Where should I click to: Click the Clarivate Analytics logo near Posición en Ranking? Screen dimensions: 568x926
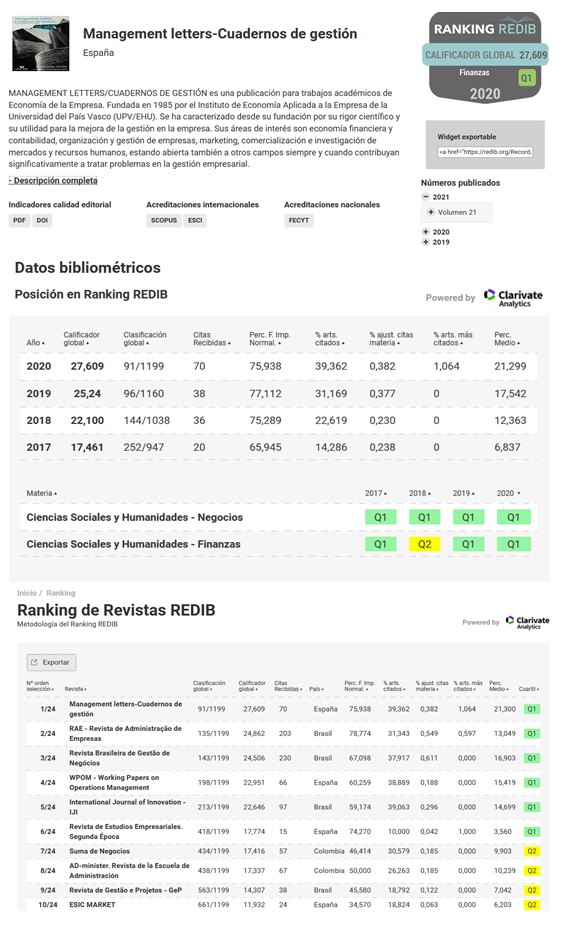(x=512, y=298)
